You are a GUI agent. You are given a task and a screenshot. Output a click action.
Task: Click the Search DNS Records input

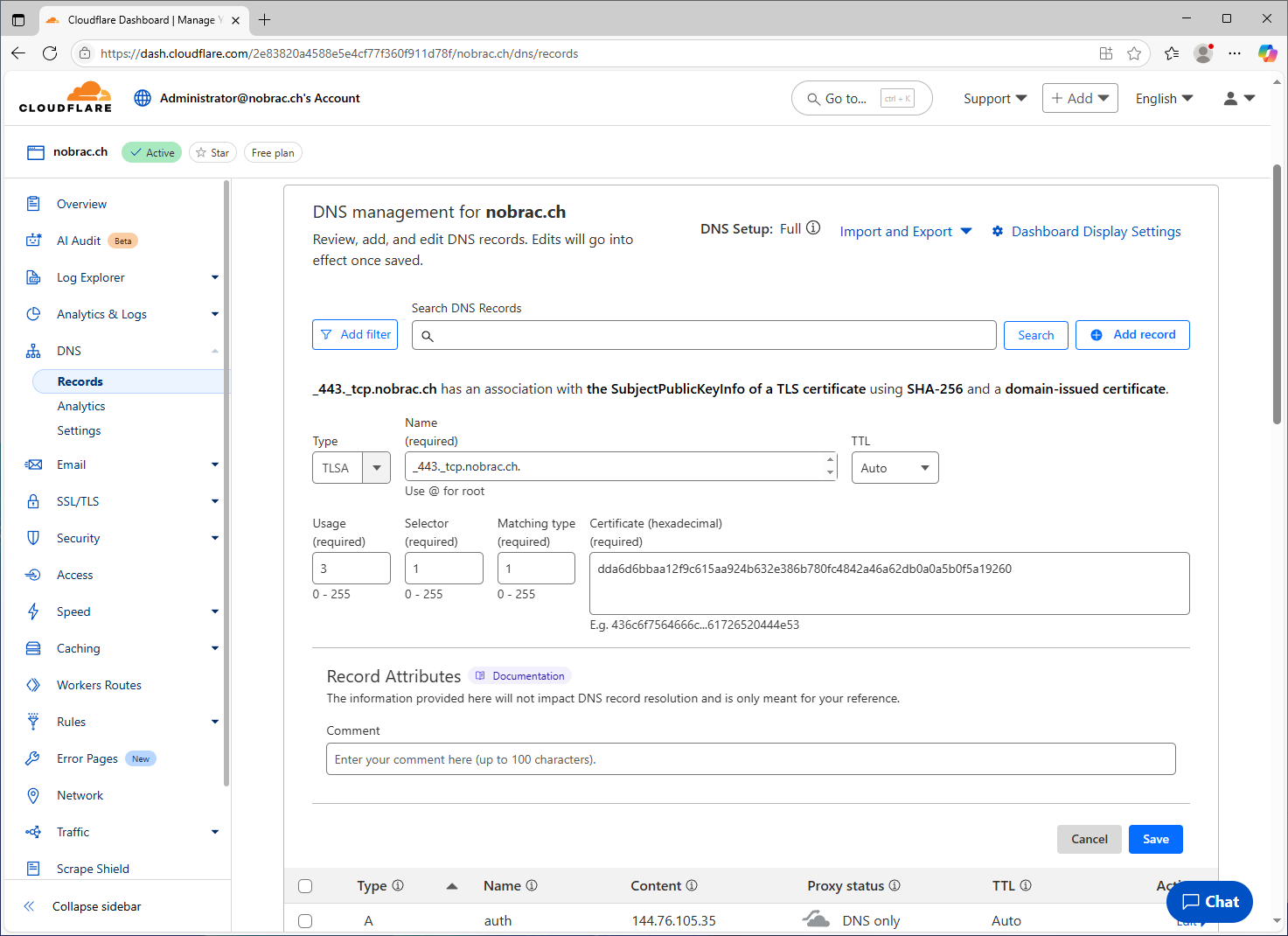click(x=704, y=335)
